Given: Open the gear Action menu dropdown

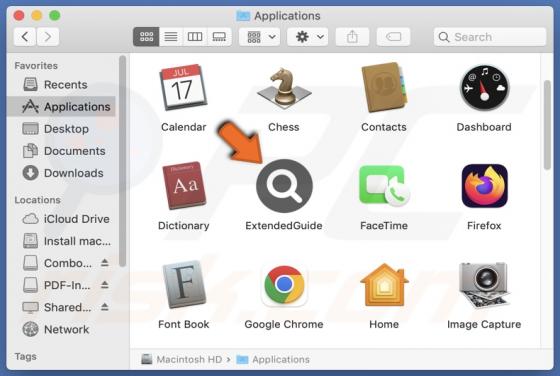Looking at the screenshot, I should (308, 36).
